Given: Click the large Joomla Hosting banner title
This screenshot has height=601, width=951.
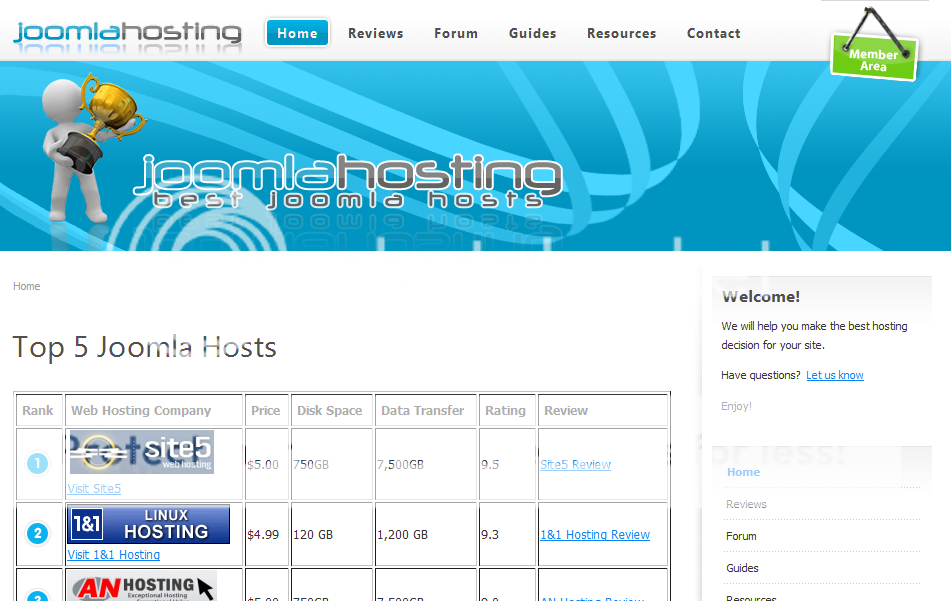Looking at the screenshot, I should [x=349, y=180].
